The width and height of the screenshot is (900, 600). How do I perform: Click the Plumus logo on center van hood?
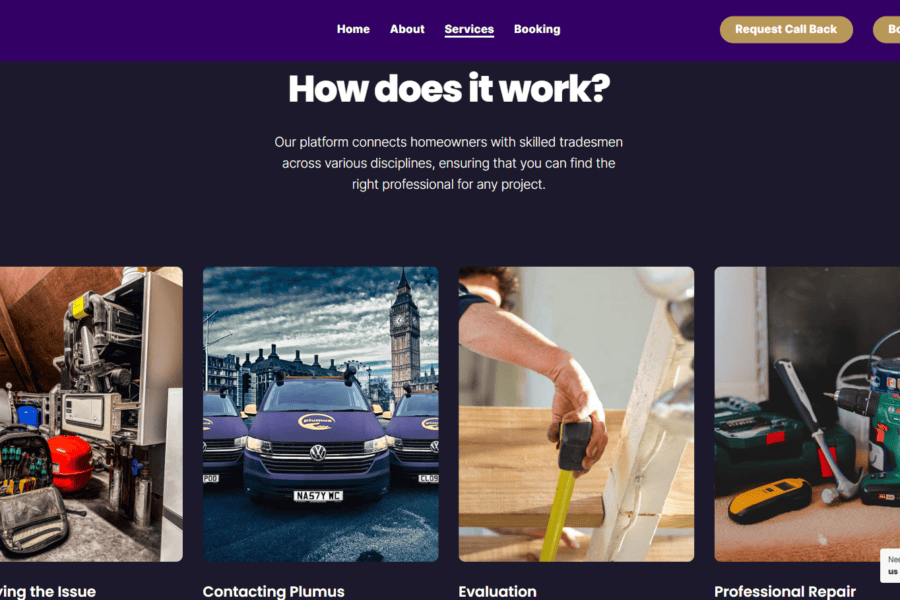(x=316, y=422)
